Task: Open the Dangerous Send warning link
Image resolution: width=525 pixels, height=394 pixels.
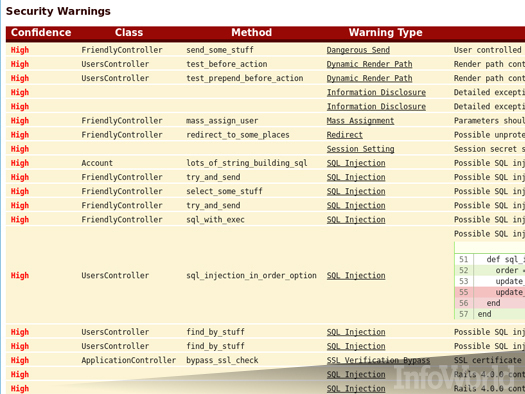Action: pos(358,50)
